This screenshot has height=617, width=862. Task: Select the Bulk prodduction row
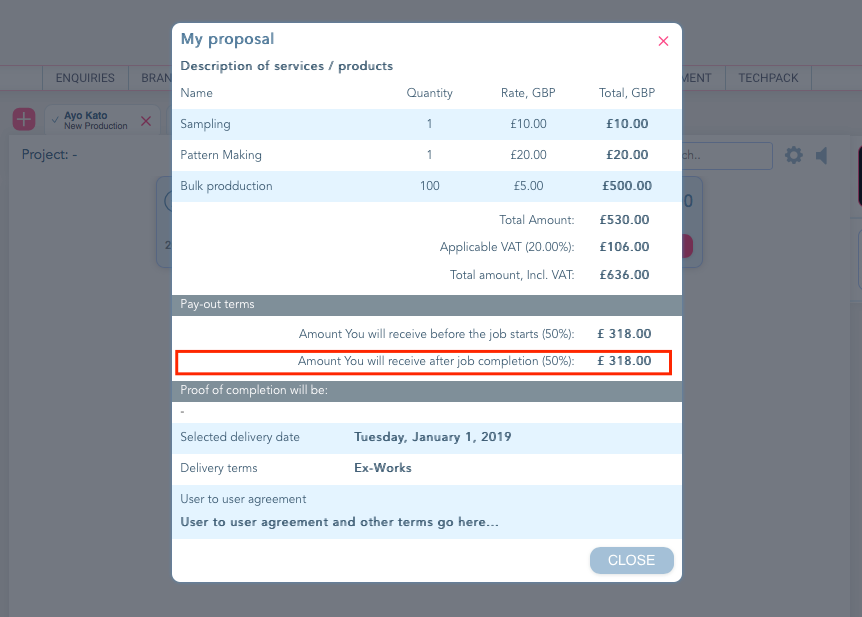[427, 186]
